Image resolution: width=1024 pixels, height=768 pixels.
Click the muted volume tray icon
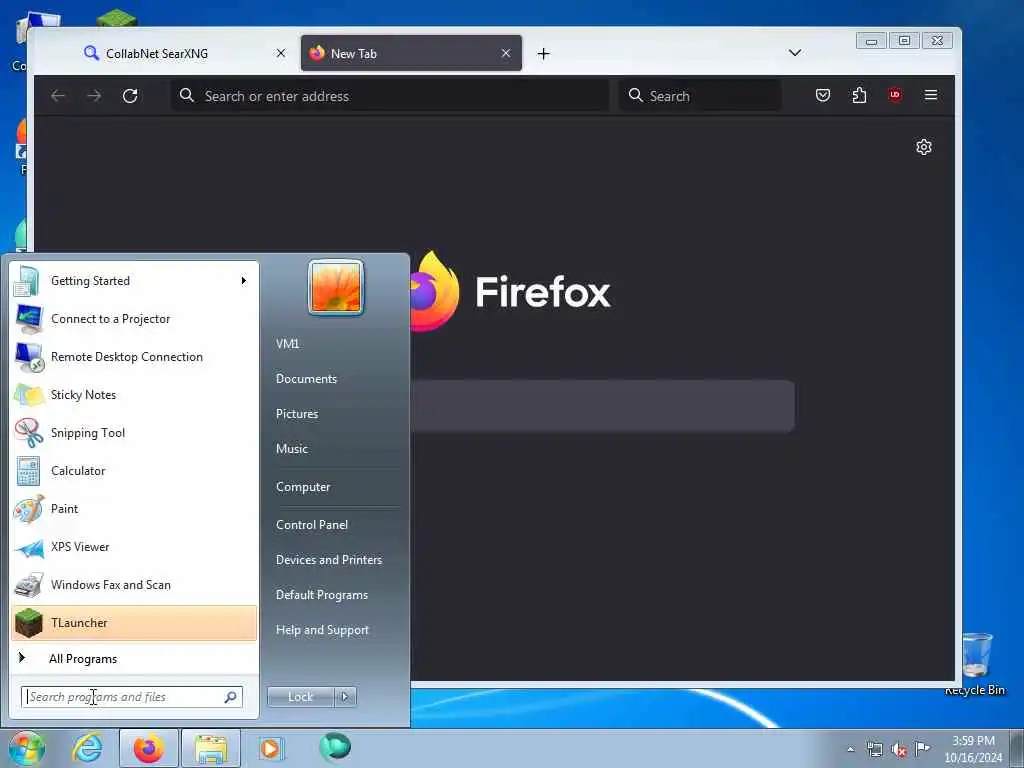899,750
